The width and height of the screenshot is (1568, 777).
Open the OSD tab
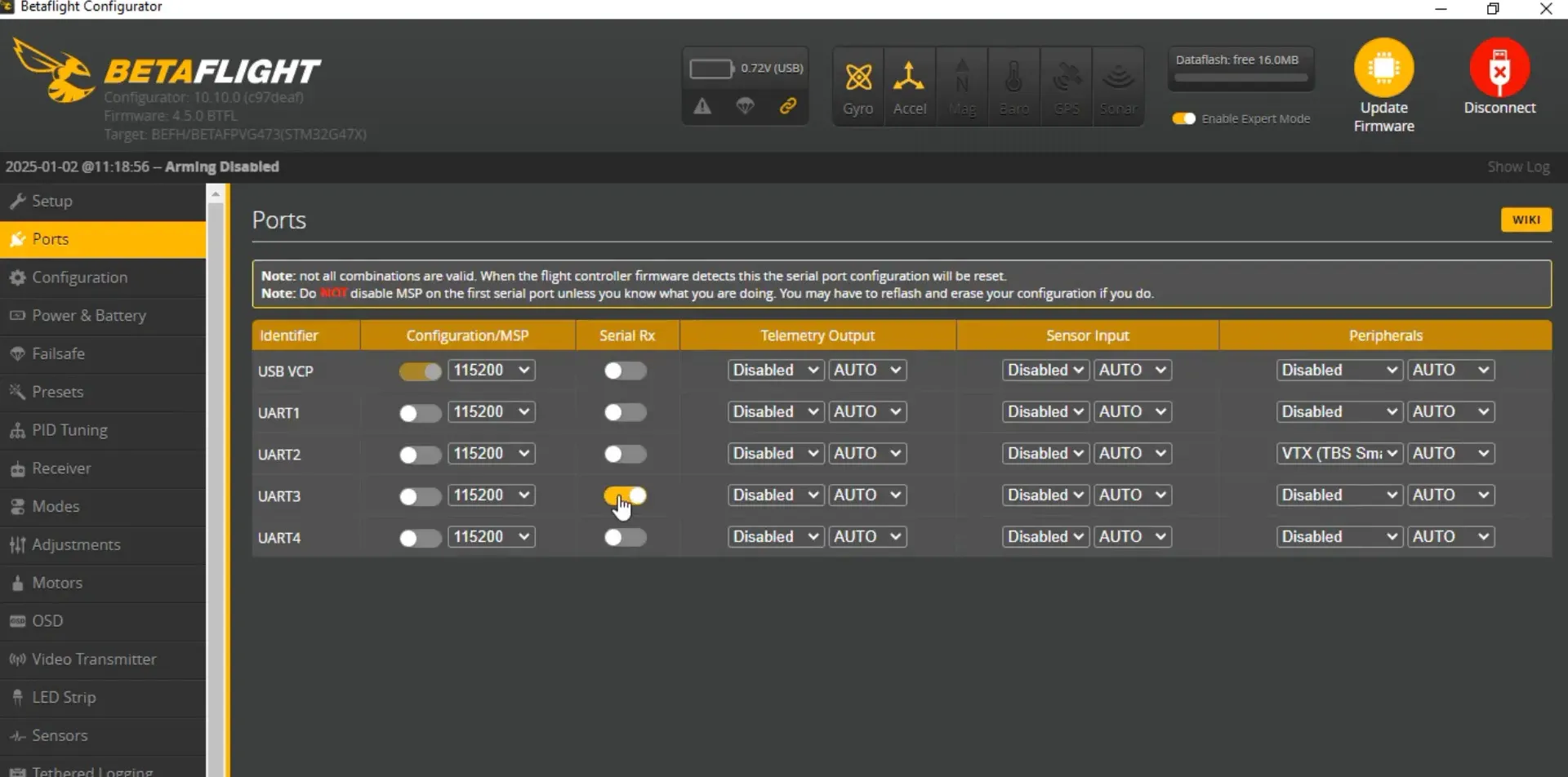(x=103, y=621)
